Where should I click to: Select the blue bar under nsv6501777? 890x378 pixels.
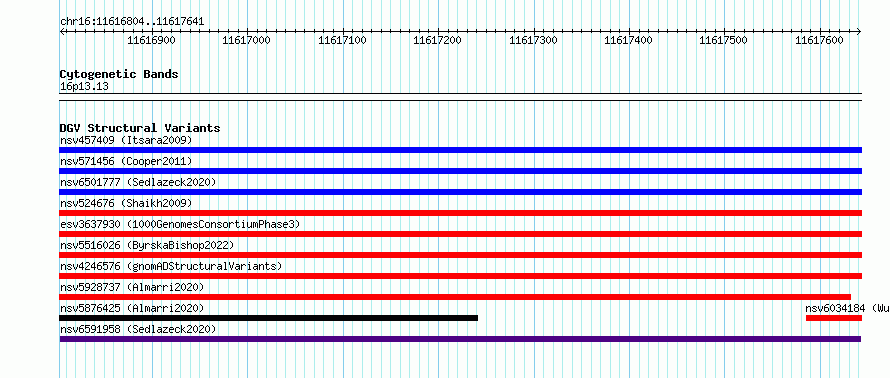pos(460,192)
